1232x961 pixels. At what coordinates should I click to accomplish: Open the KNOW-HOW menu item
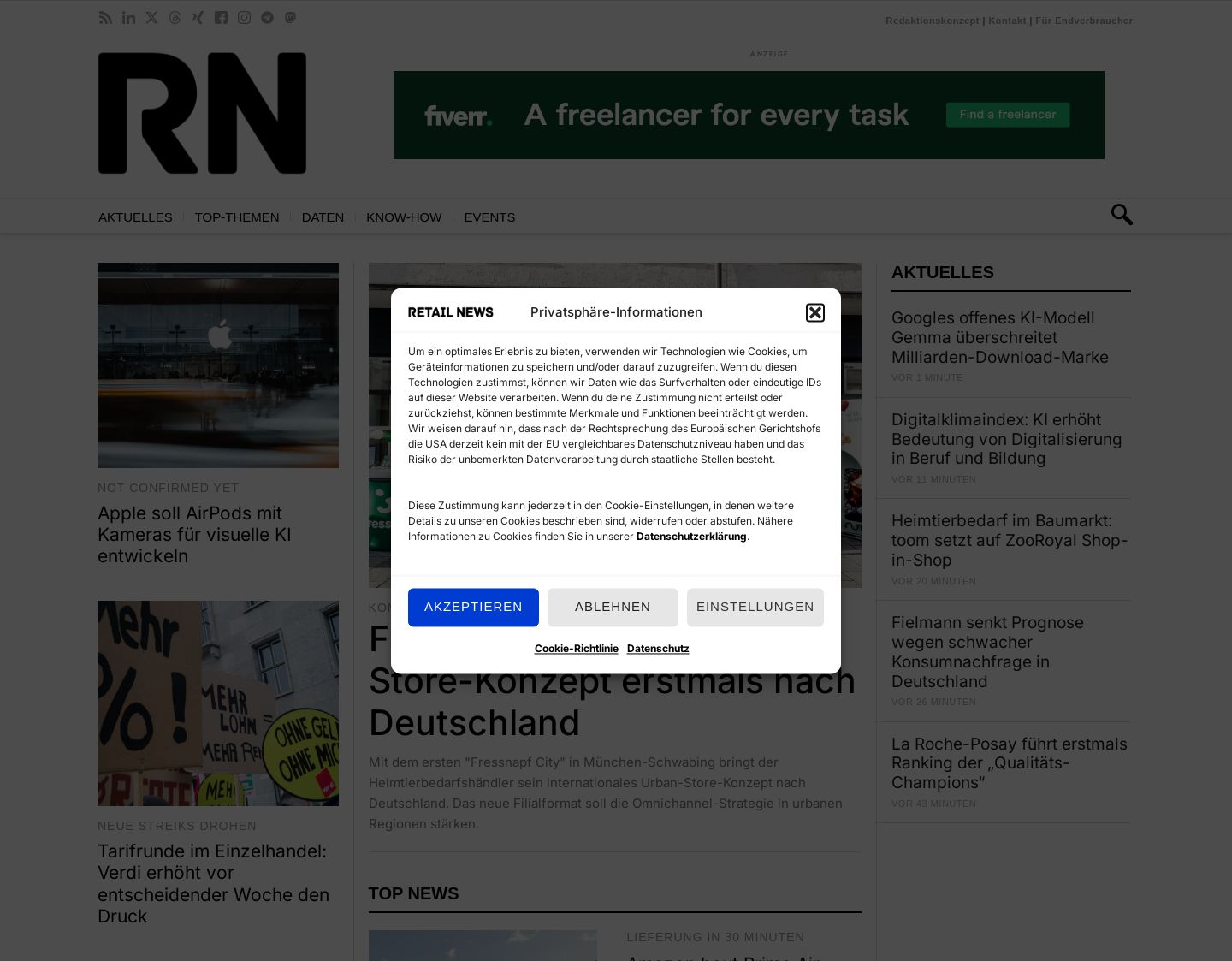click(x=404, y=217)
